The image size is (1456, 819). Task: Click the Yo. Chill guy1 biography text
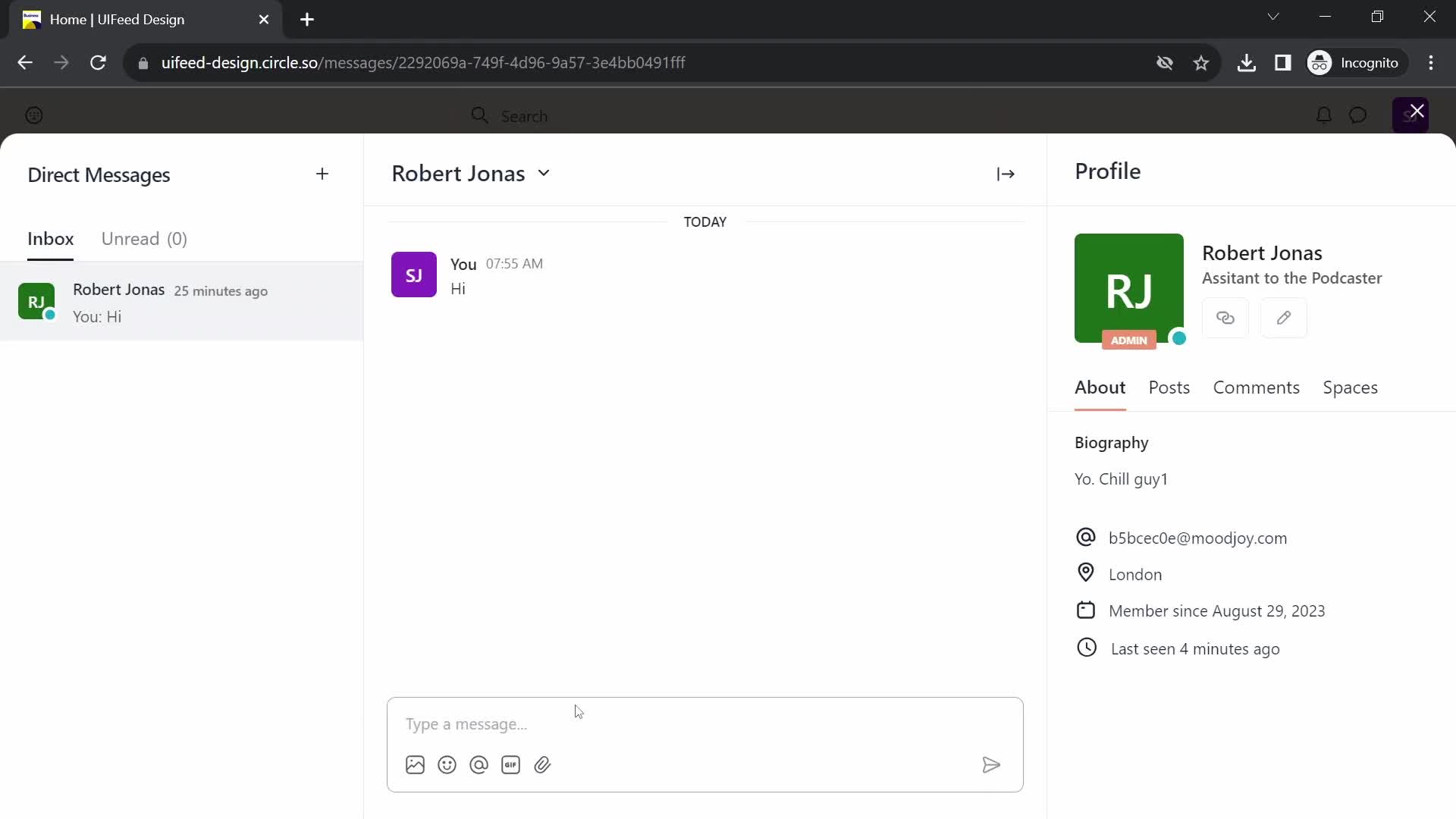pyautogui.click(x=1121, y=479)
